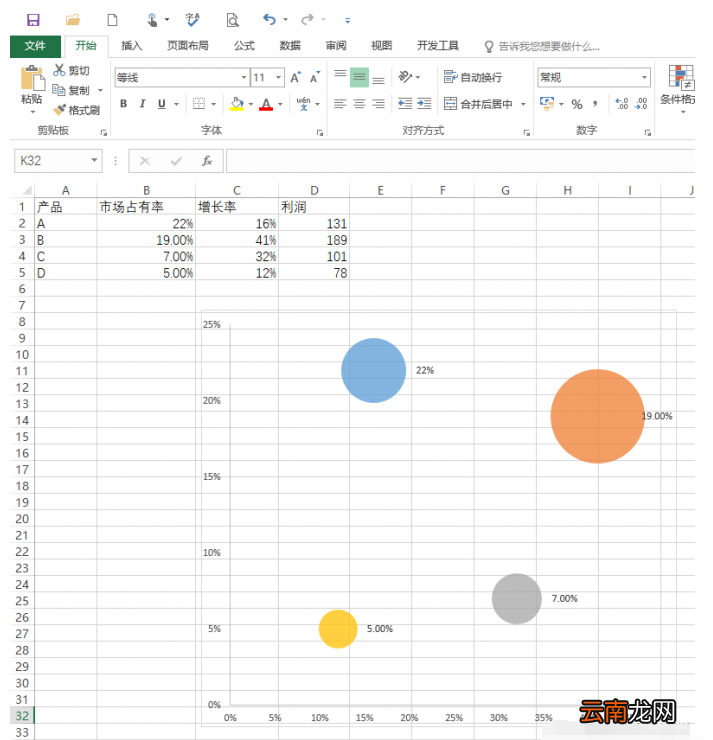Switch to the 公式 Formulas tab

(244, 46)
